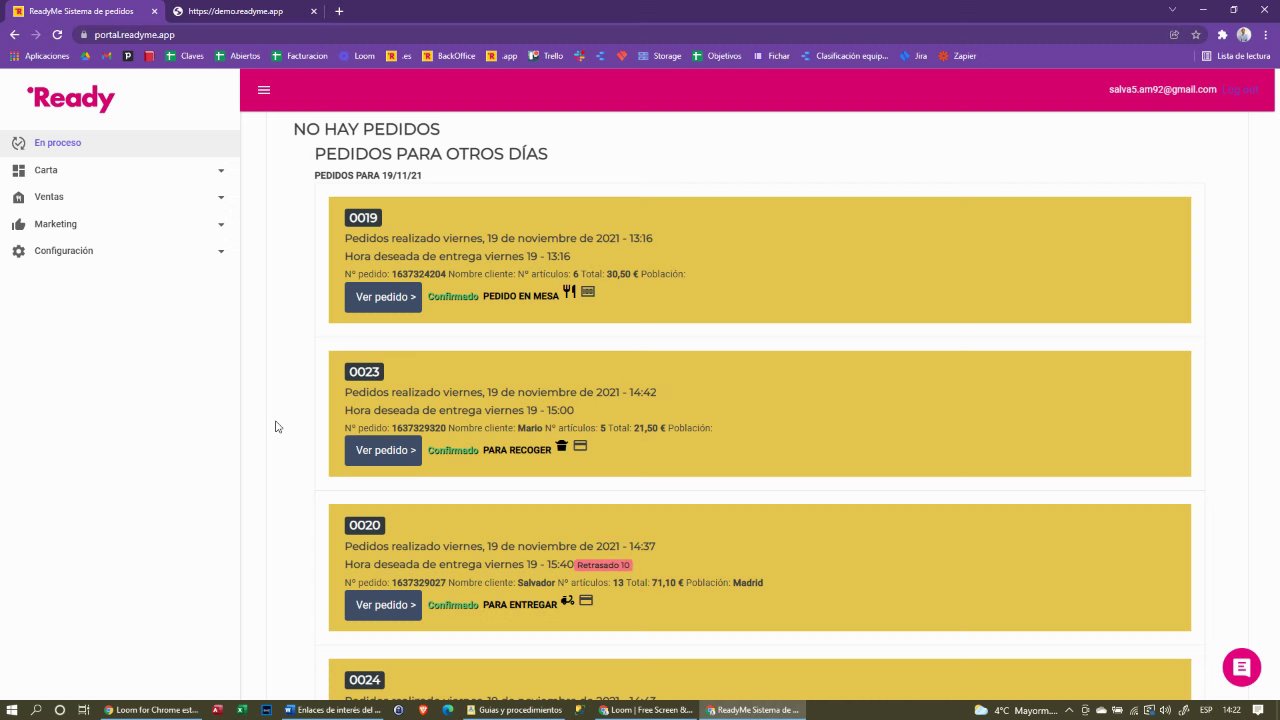Click the En proceso sidebar icon
Screen dimensions: 1280x720
(x=18, y=143)
